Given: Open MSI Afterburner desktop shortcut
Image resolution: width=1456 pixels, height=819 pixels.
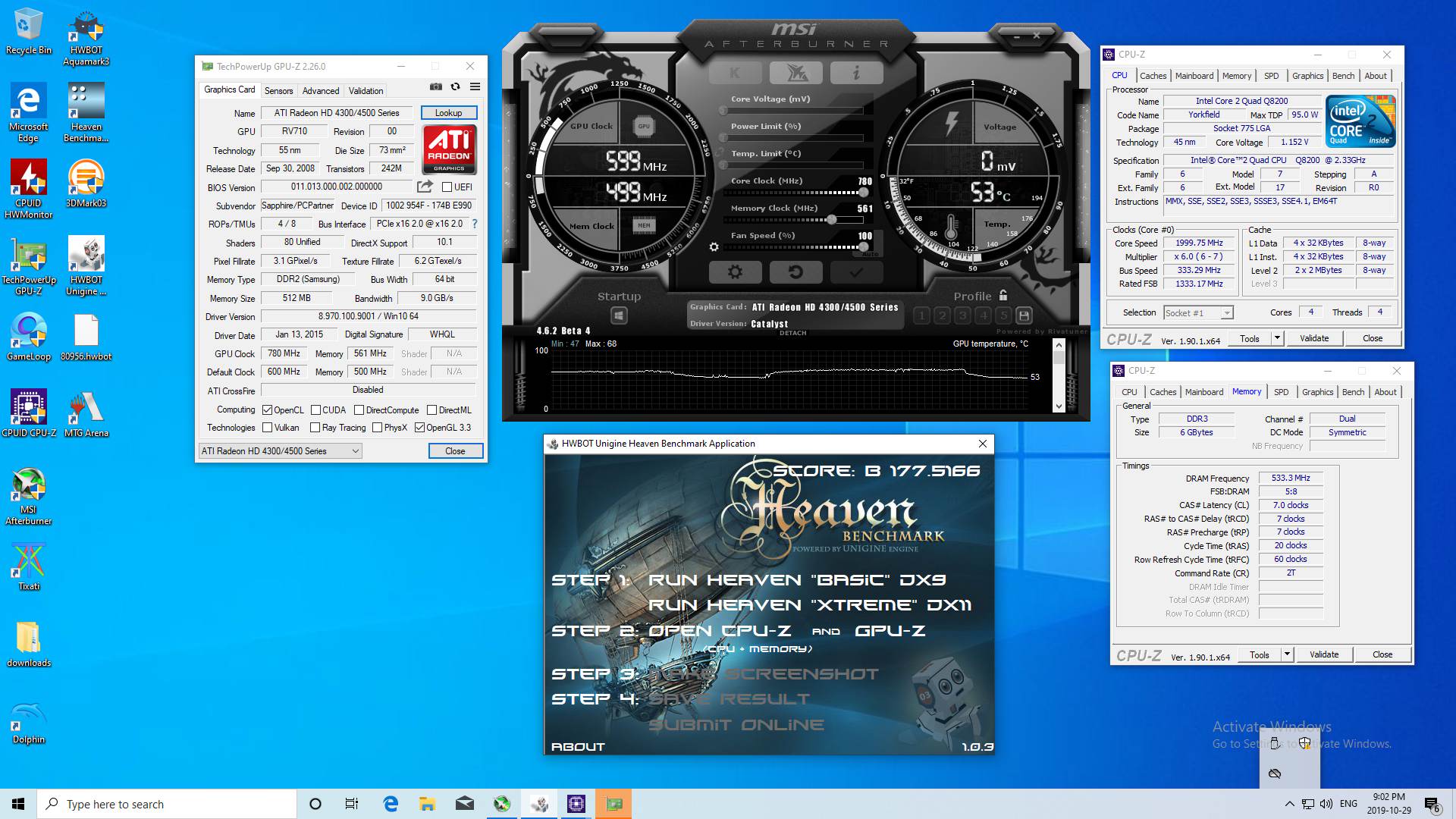Looking at the screenshot, I should click(28, 497).
